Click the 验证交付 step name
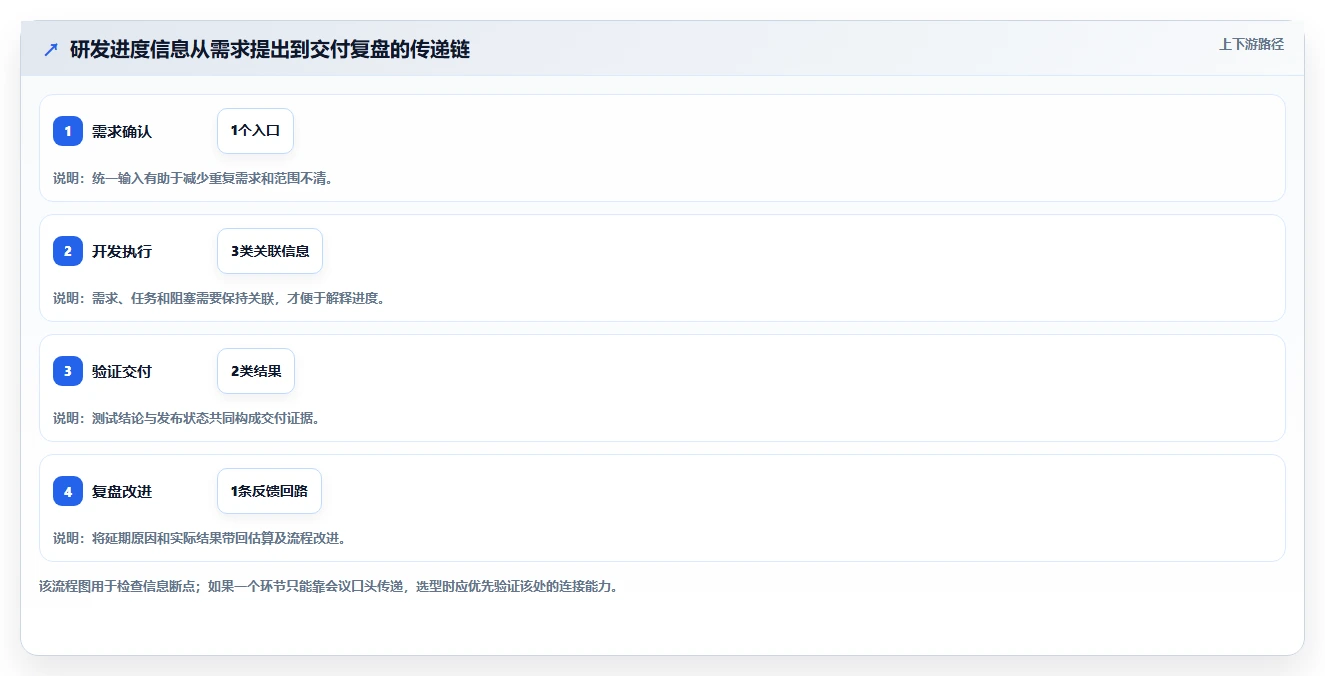 click(122, 371)
